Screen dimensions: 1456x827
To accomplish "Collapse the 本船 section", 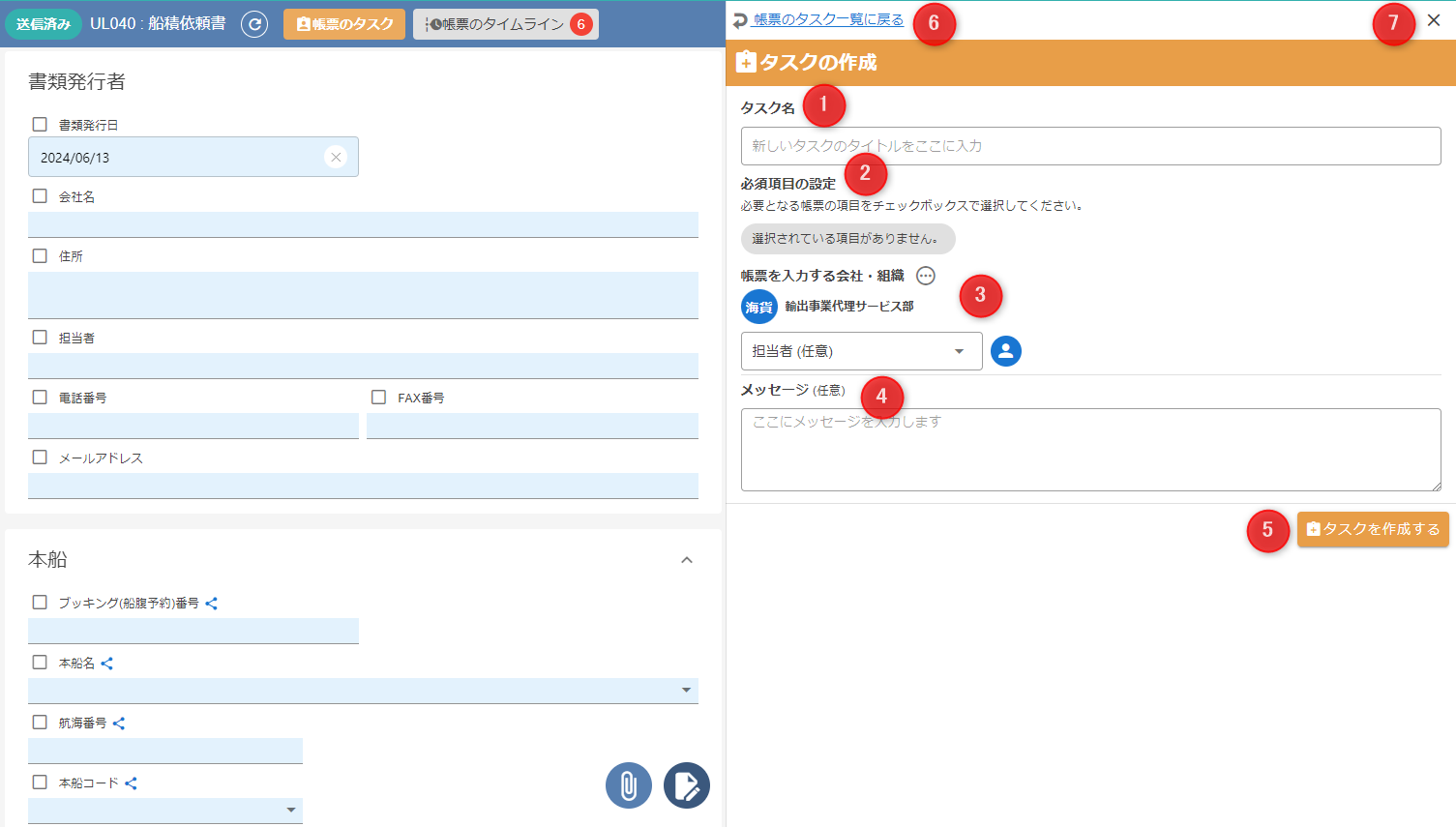I will [x=687, y=560].
